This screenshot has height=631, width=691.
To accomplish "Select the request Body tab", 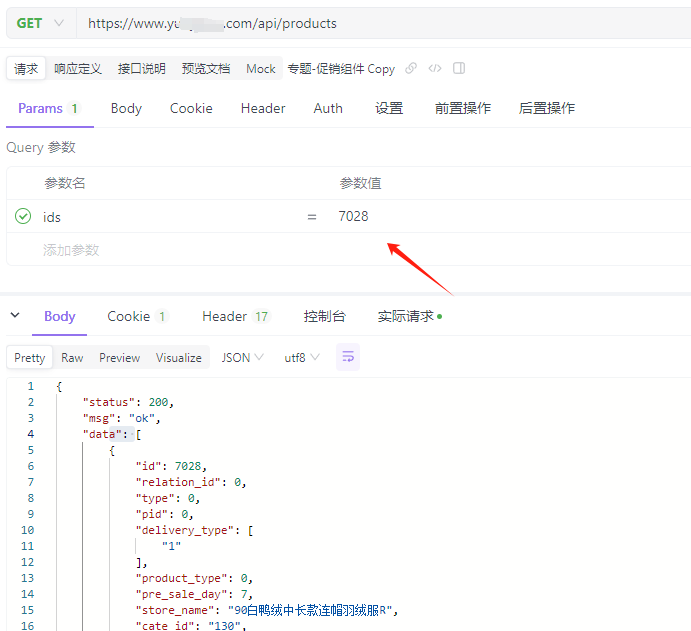I will pyautogui.click(x=126, y=108).
